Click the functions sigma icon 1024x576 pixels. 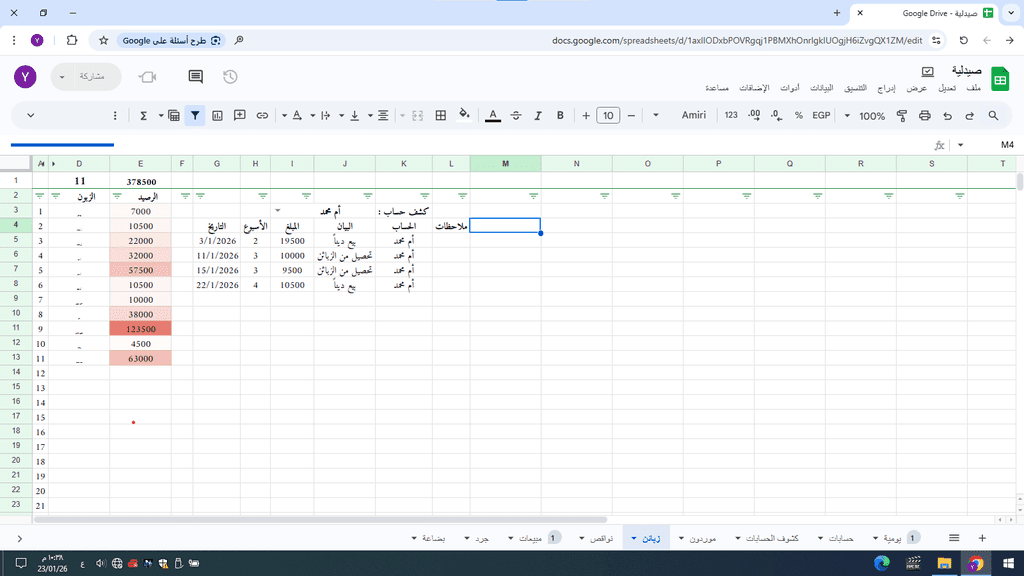[144, 116]
